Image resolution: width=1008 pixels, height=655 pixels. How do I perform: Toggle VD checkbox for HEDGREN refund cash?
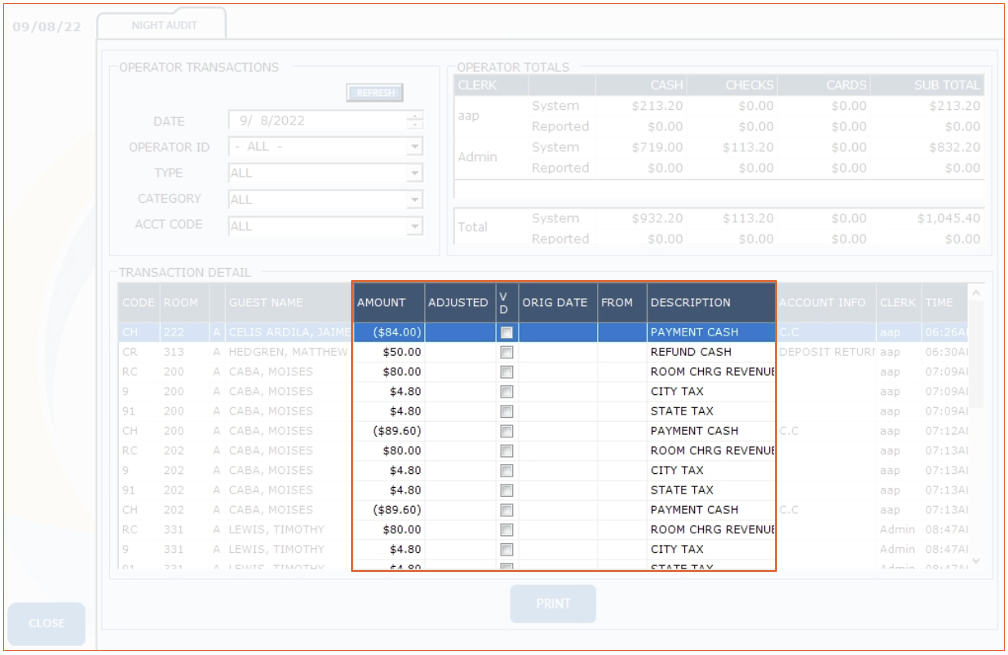pyautogui.click(x=507, y=352)
